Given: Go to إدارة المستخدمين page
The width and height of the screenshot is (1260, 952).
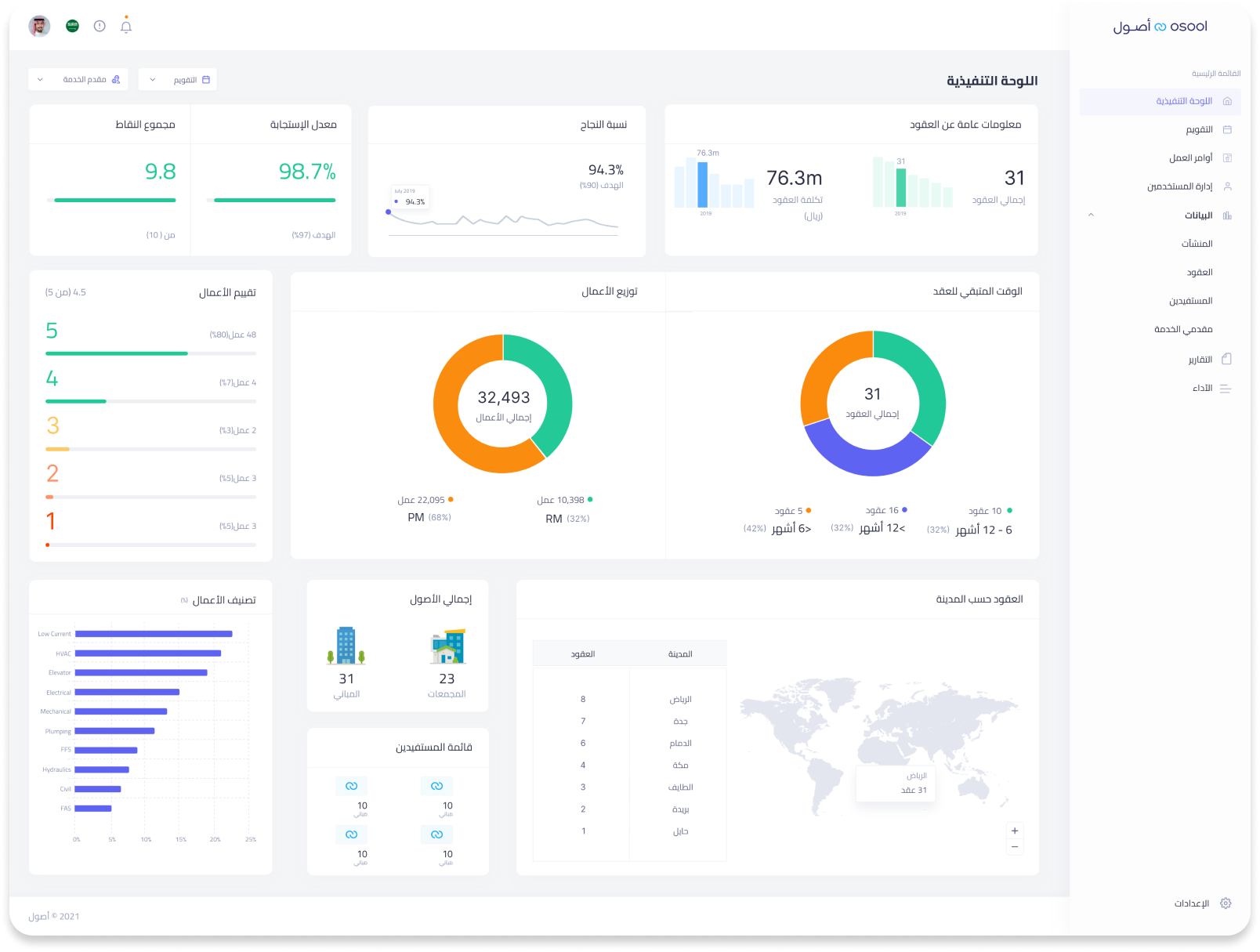Looking at the screenshot, I should click(1180, 186).
